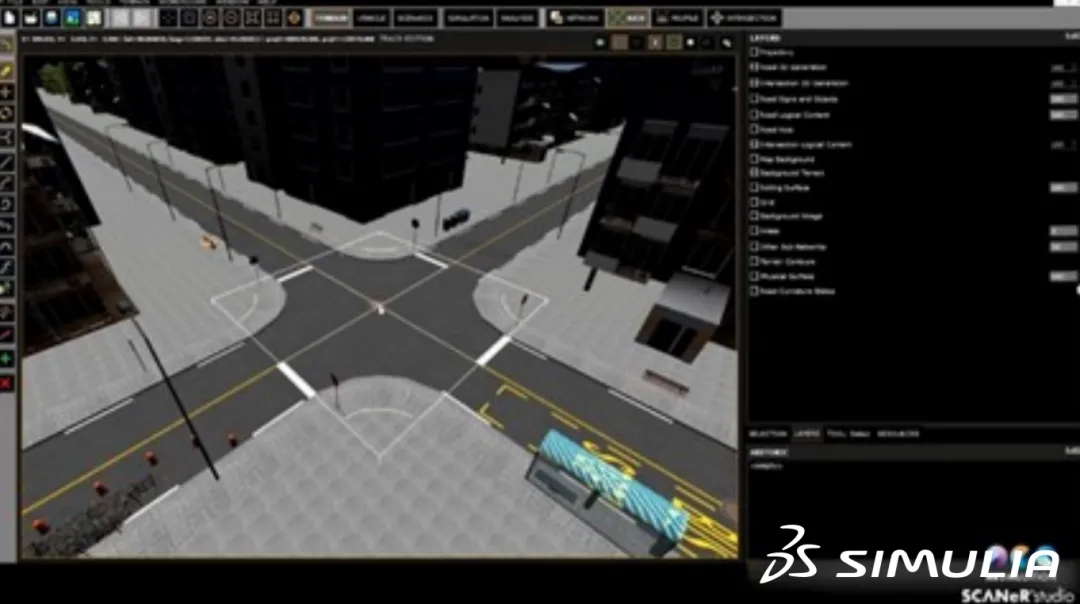Click the NETWORK tool icon
1080x604 pixels.
(x=575, y=18)
